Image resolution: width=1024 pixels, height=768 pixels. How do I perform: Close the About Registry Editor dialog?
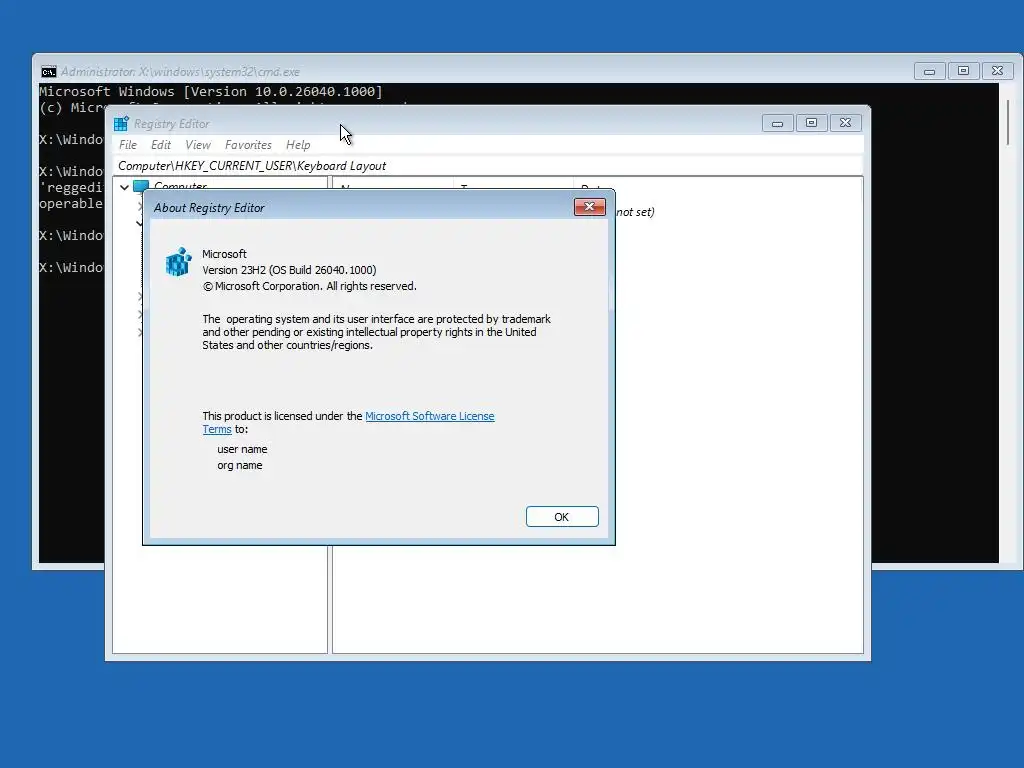point(589,207)
